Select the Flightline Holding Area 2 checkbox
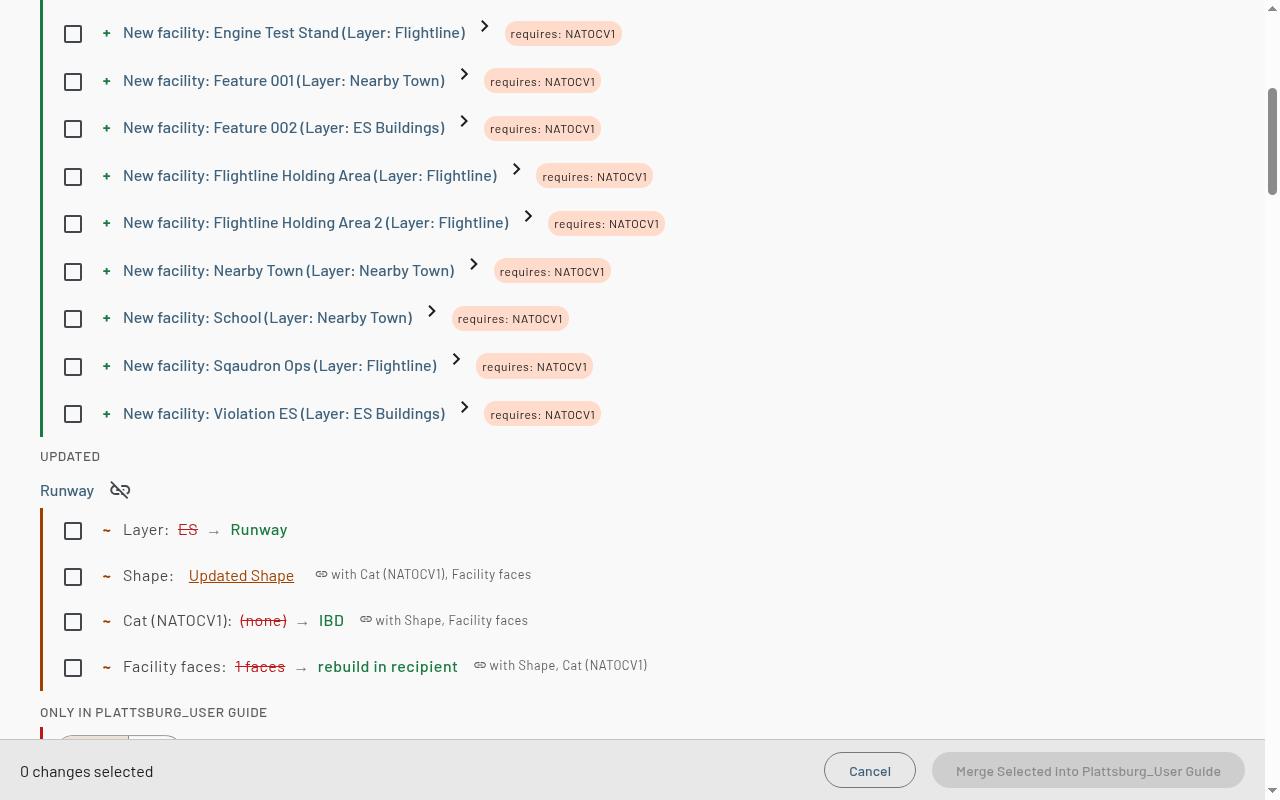 coord(73,224)
